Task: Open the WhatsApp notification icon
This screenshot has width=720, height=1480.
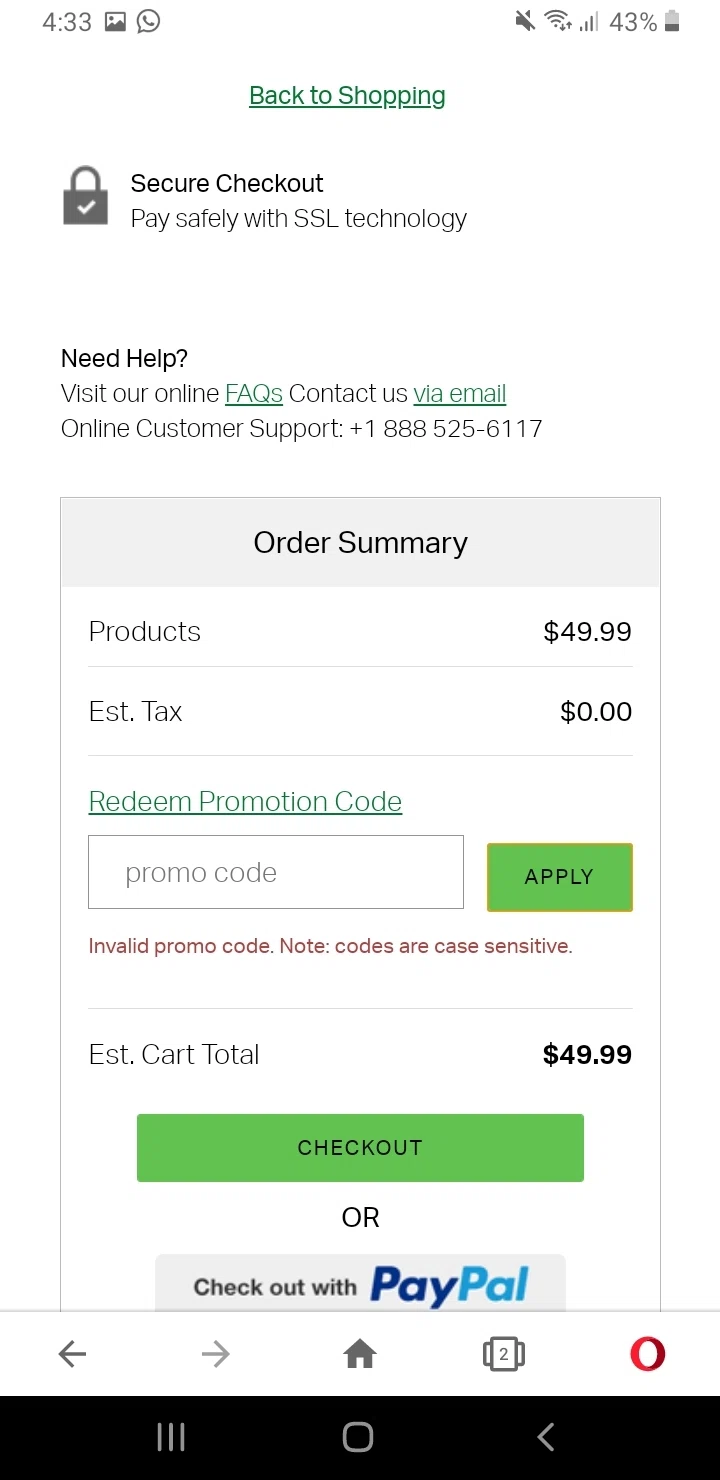Action: (x=148, y=21)
